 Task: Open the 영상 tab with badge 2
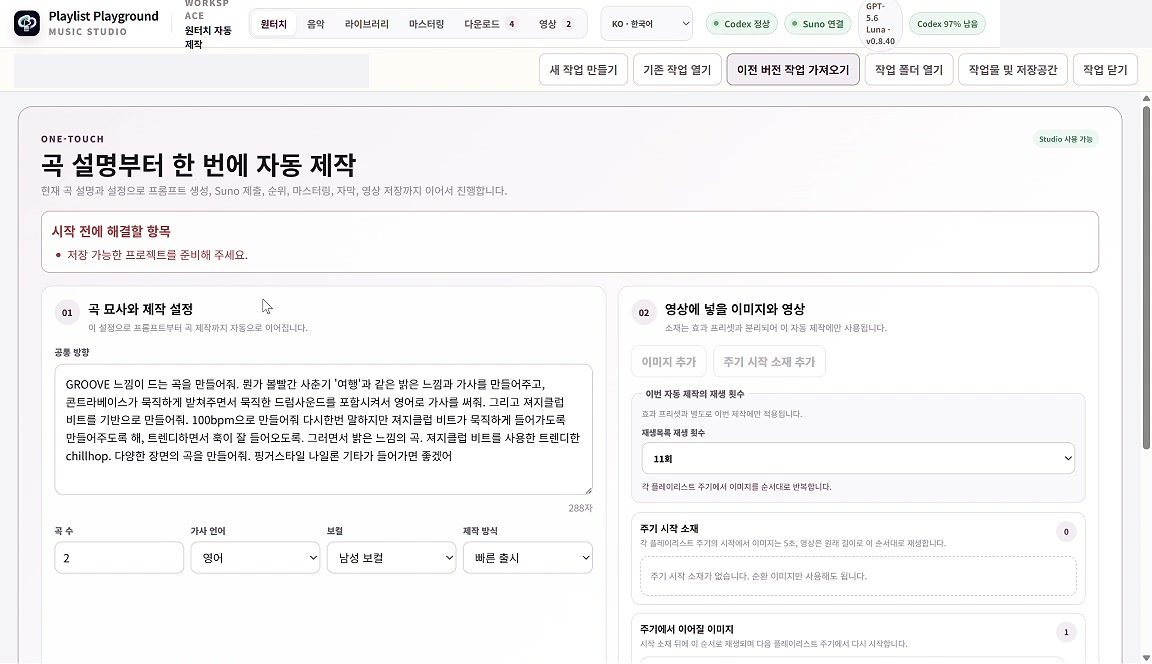[x=555, y=24]
